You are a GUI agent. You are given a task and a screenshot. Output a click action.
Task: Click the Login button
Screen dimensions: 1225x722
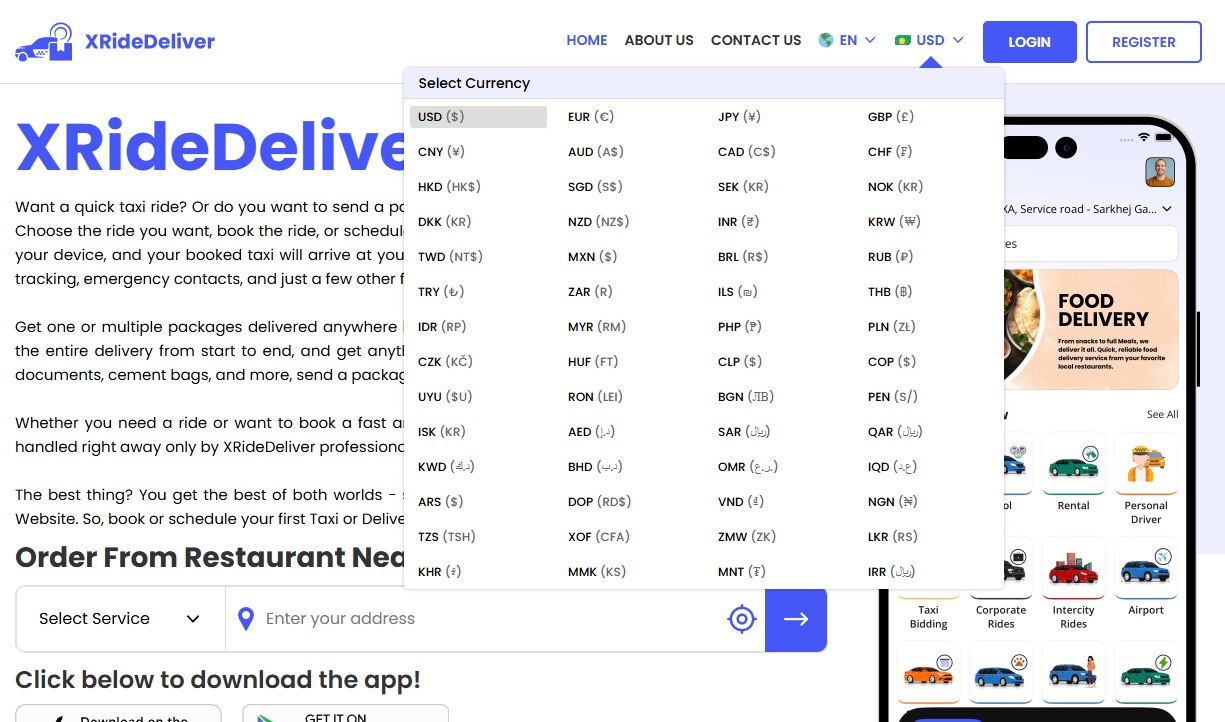1029,42
